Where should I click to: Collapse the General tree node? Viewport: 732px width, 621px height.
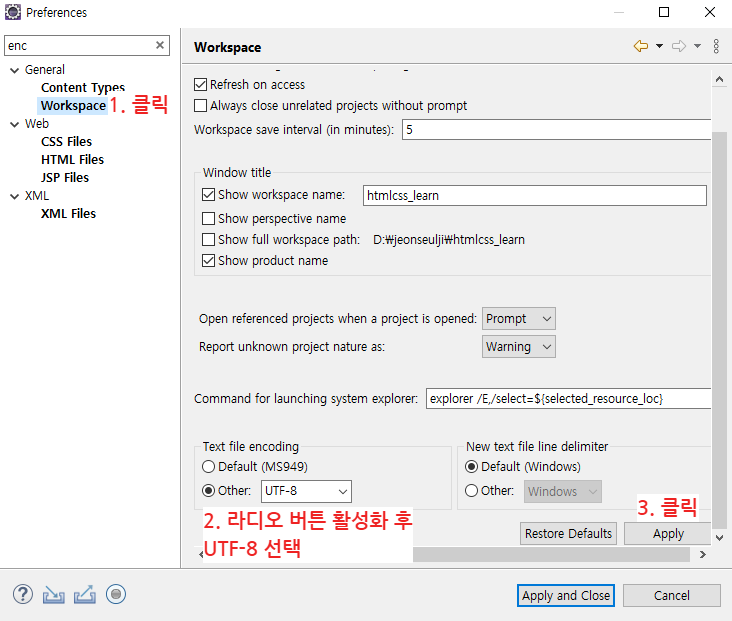[x=15, y=70]
